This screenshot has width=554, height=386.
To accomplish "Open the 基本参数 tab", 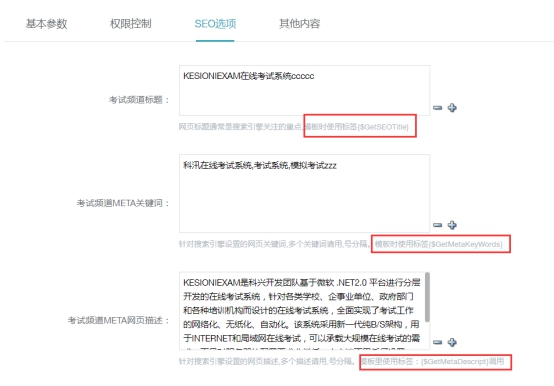I will pos(46,24).
